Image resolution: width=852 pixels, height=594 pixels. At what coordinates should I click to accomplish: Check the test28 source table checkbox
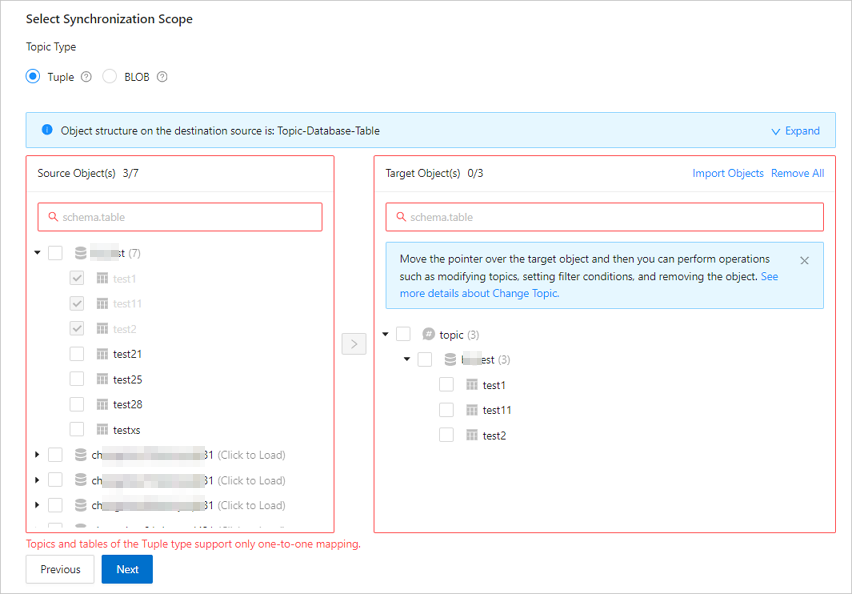point(77,404)
